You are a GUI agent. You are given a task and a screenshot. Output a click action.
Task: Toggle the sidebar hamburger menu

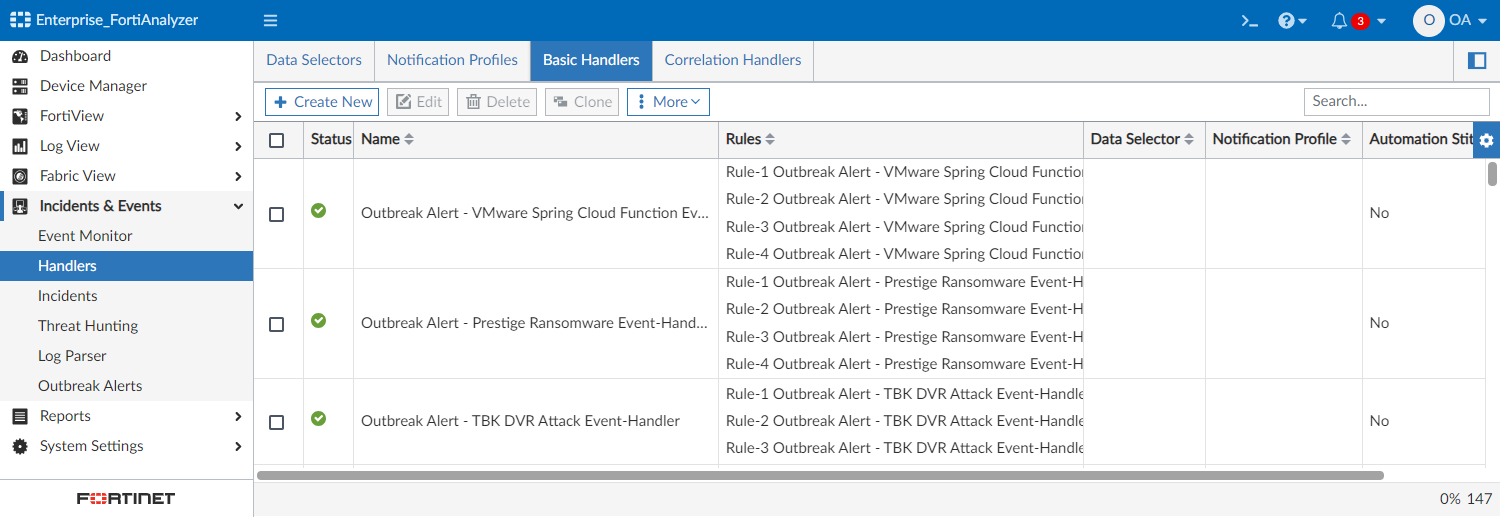click(x=270, y=21)
